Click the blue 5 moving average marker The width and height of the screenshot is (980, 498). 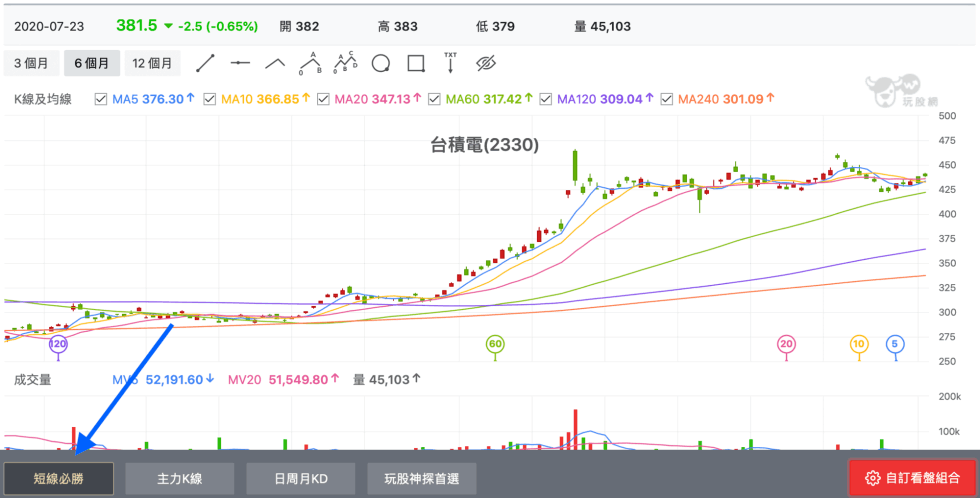(895, 344)
